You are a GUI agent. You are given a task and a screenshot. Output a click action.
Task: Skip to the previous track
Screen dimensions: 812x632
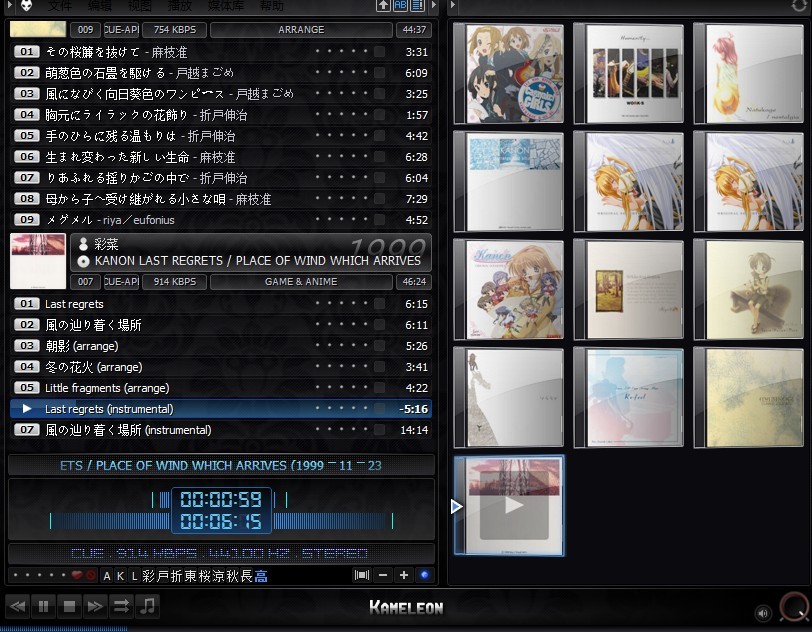point(18,607)
